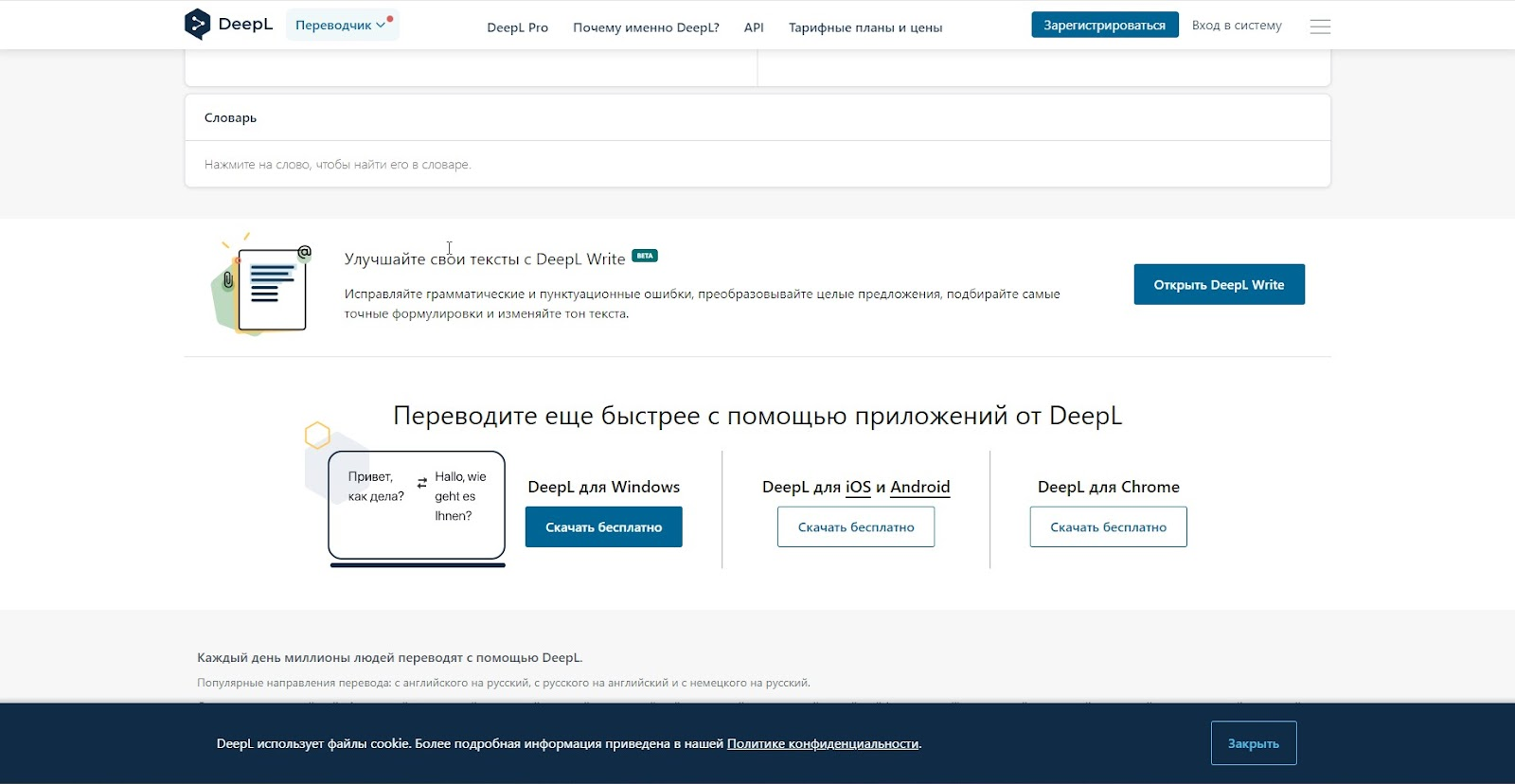Open the hamburger menu icon

[1320, 27]
